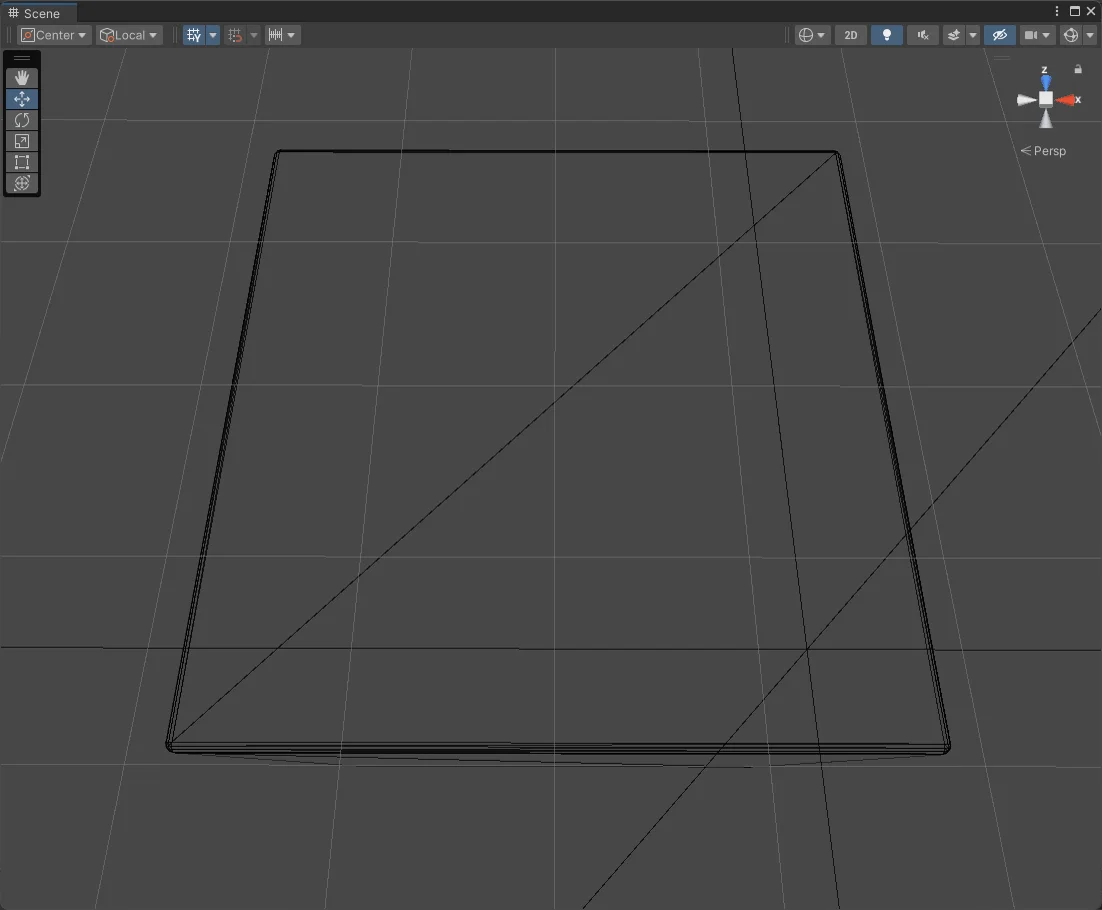This screenshot has height=910, width=1102.
Task: Maximize the Scene window
Action: (x=1075, y=11)
